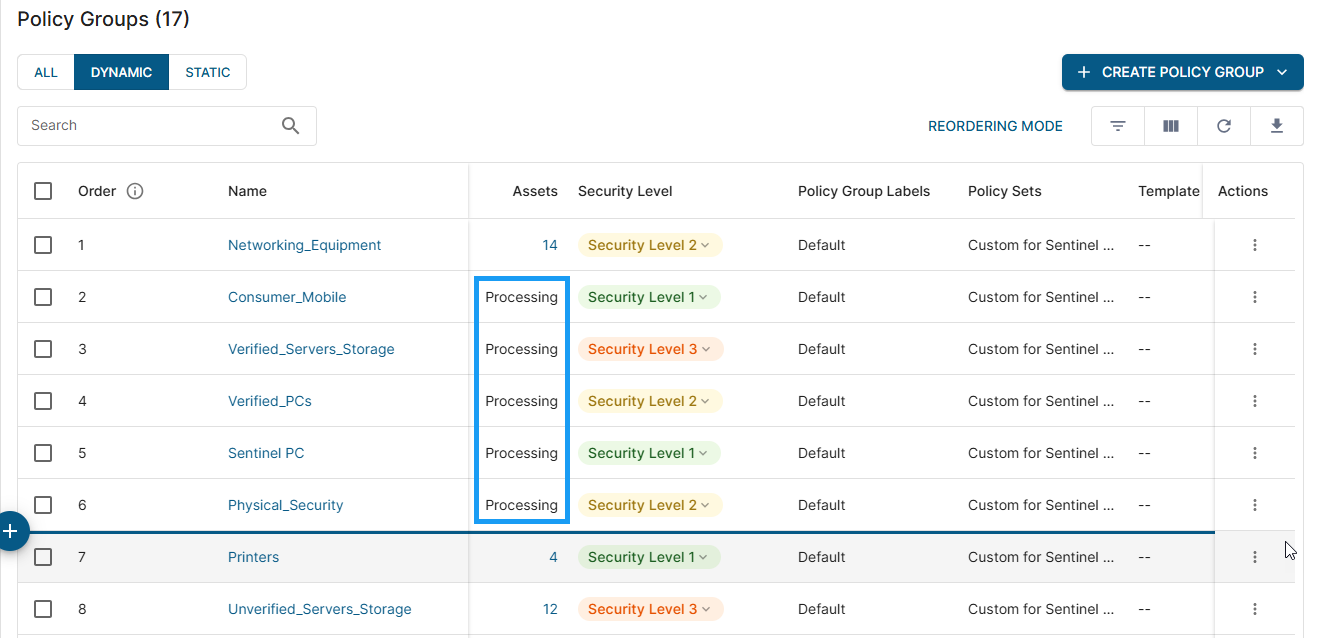Click the info icon beside Order
The width and height of the screenshot is (1318, 638).
click(135, 191)
